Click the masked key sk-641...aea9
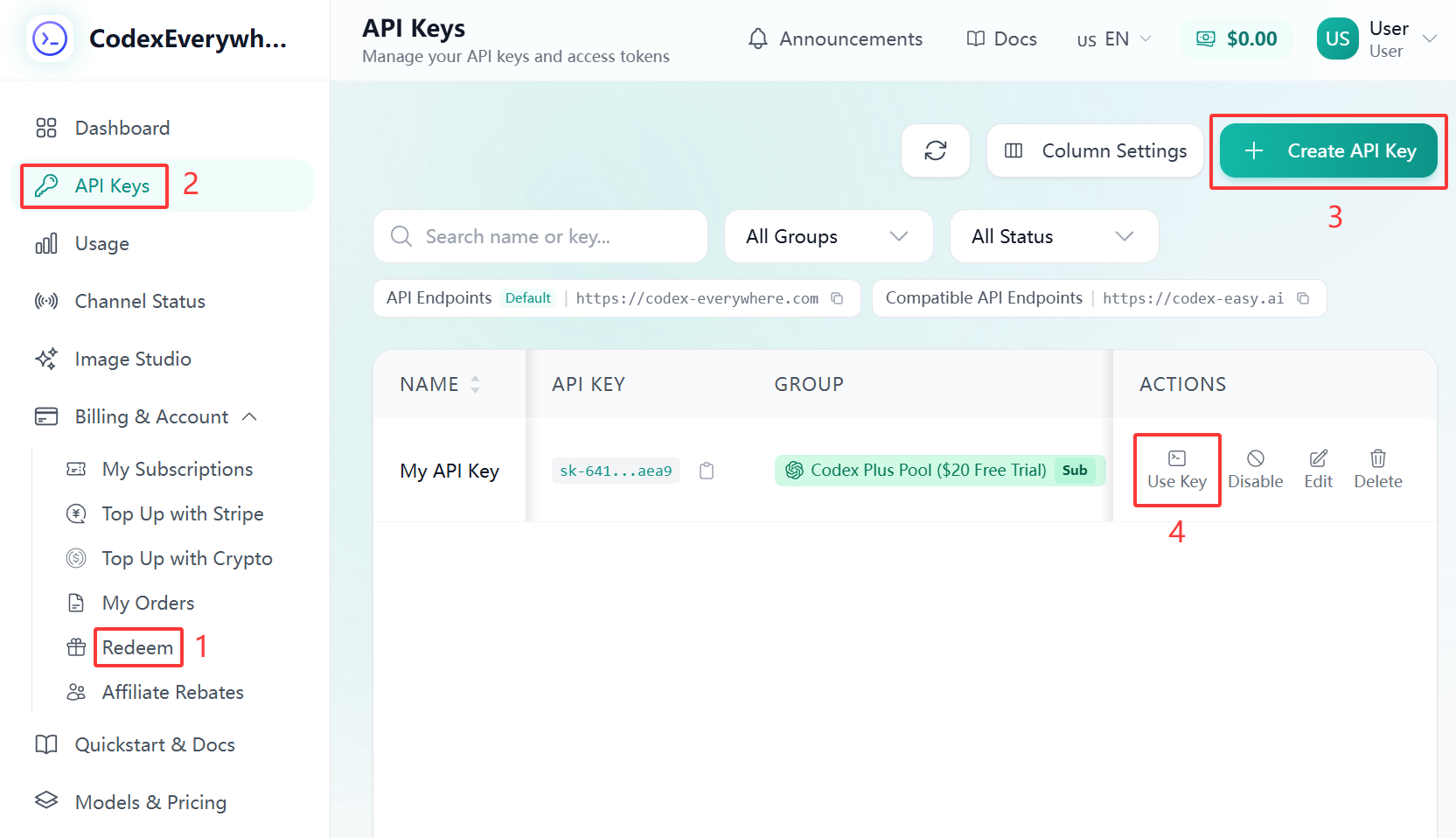 pyautogui.click(x=616, y=471)
